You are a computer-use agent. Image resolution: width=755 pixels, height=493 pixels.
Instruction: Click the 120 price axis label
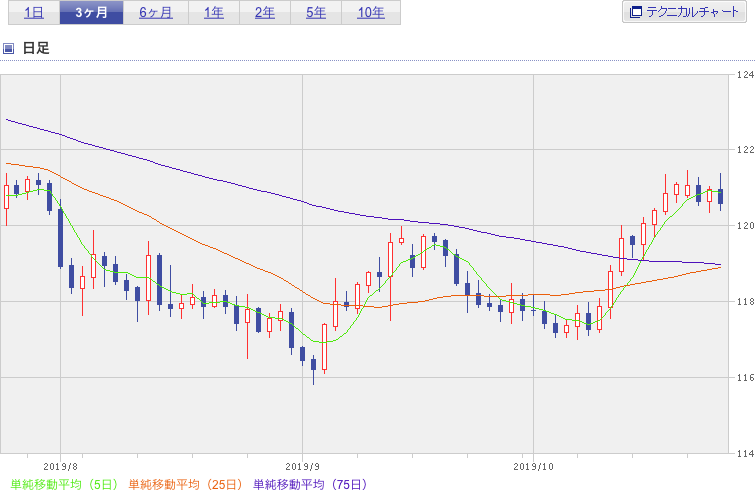[745, 225]
